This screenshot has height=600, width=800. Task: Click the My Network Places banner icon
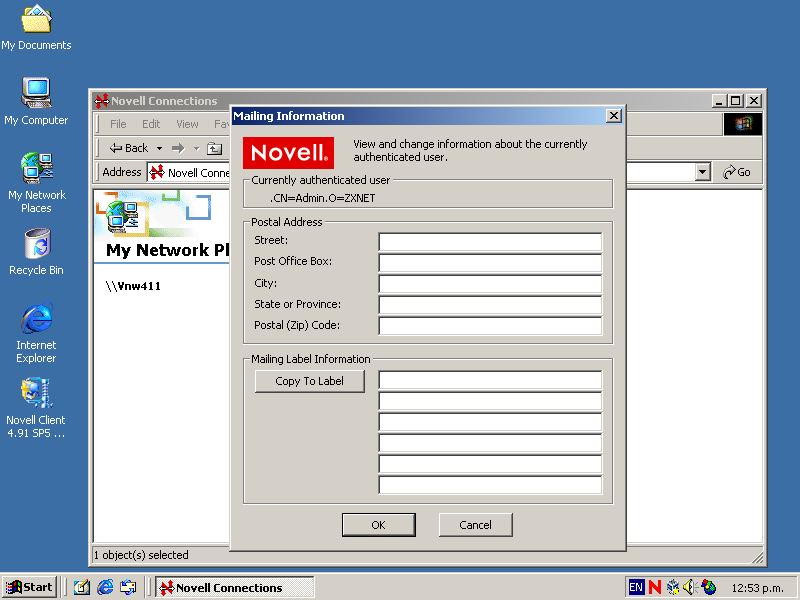(122, 217)
